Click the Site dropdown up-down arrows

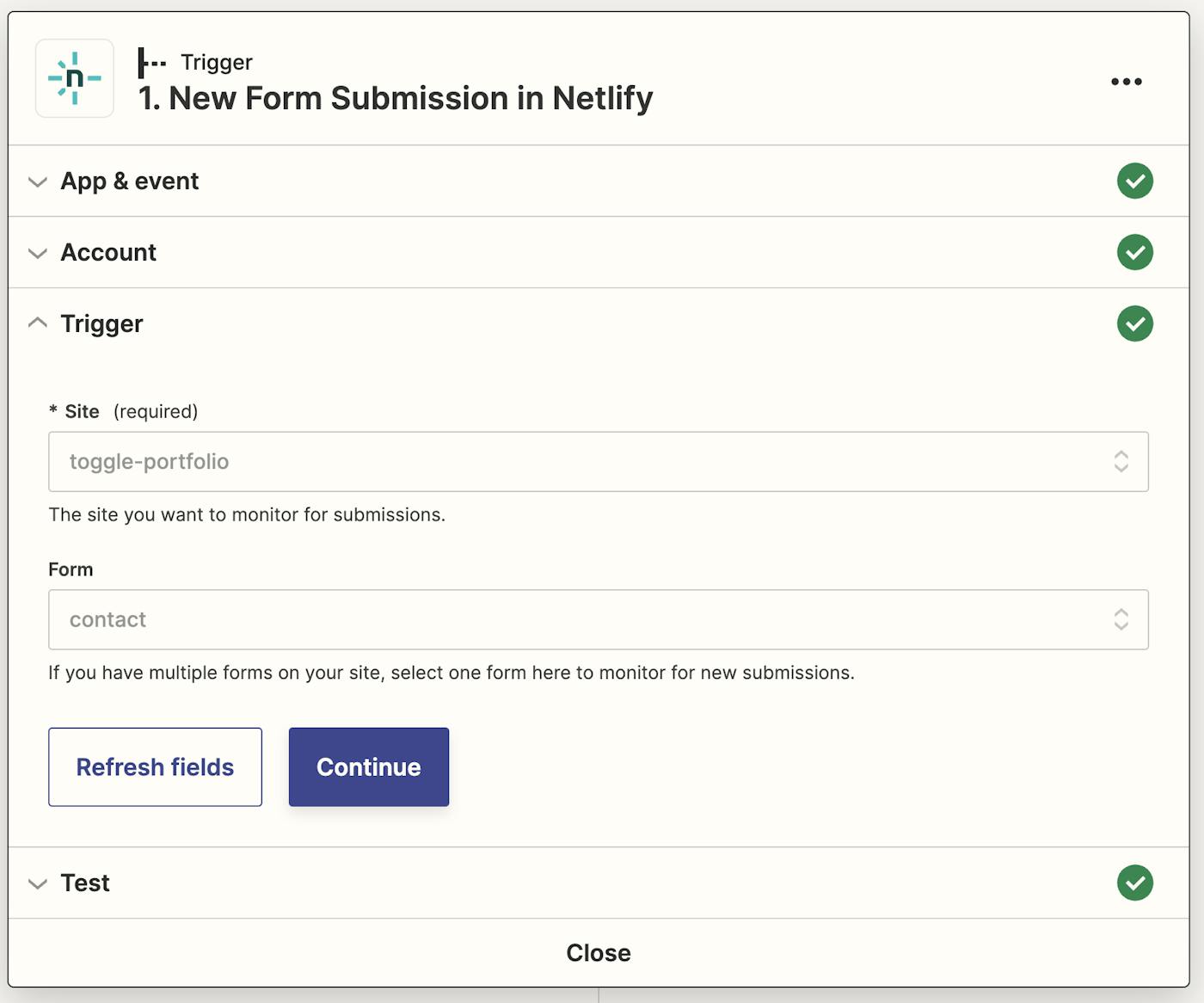point(1121,462)
